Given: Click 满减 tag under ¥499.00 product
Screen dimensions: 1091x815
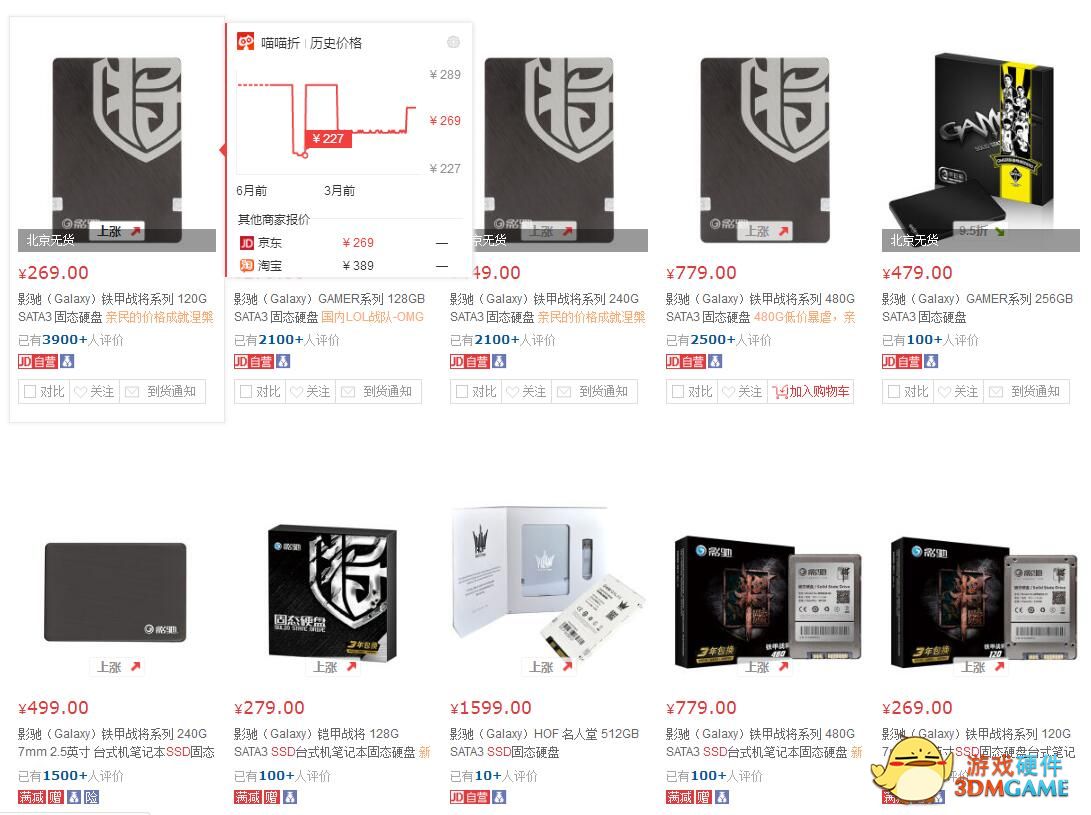Looking at the screenshot, I should click(32, 797).
